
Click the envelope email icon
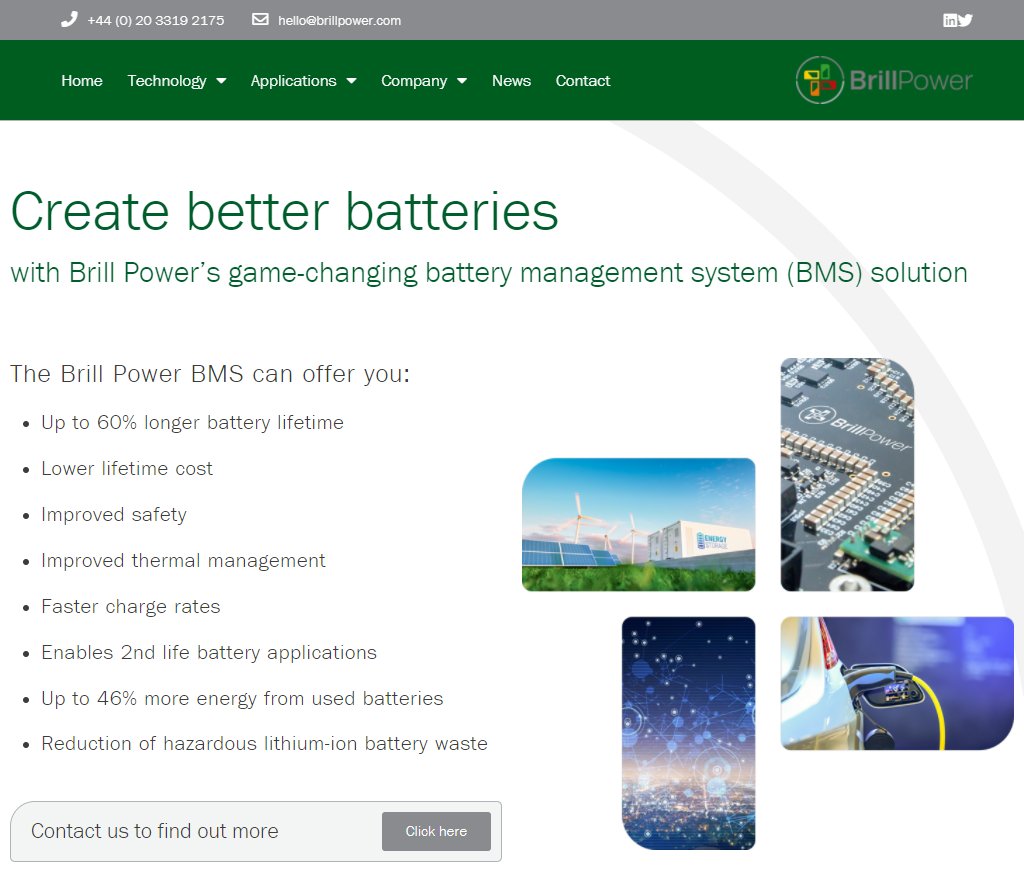coord(260,19)
